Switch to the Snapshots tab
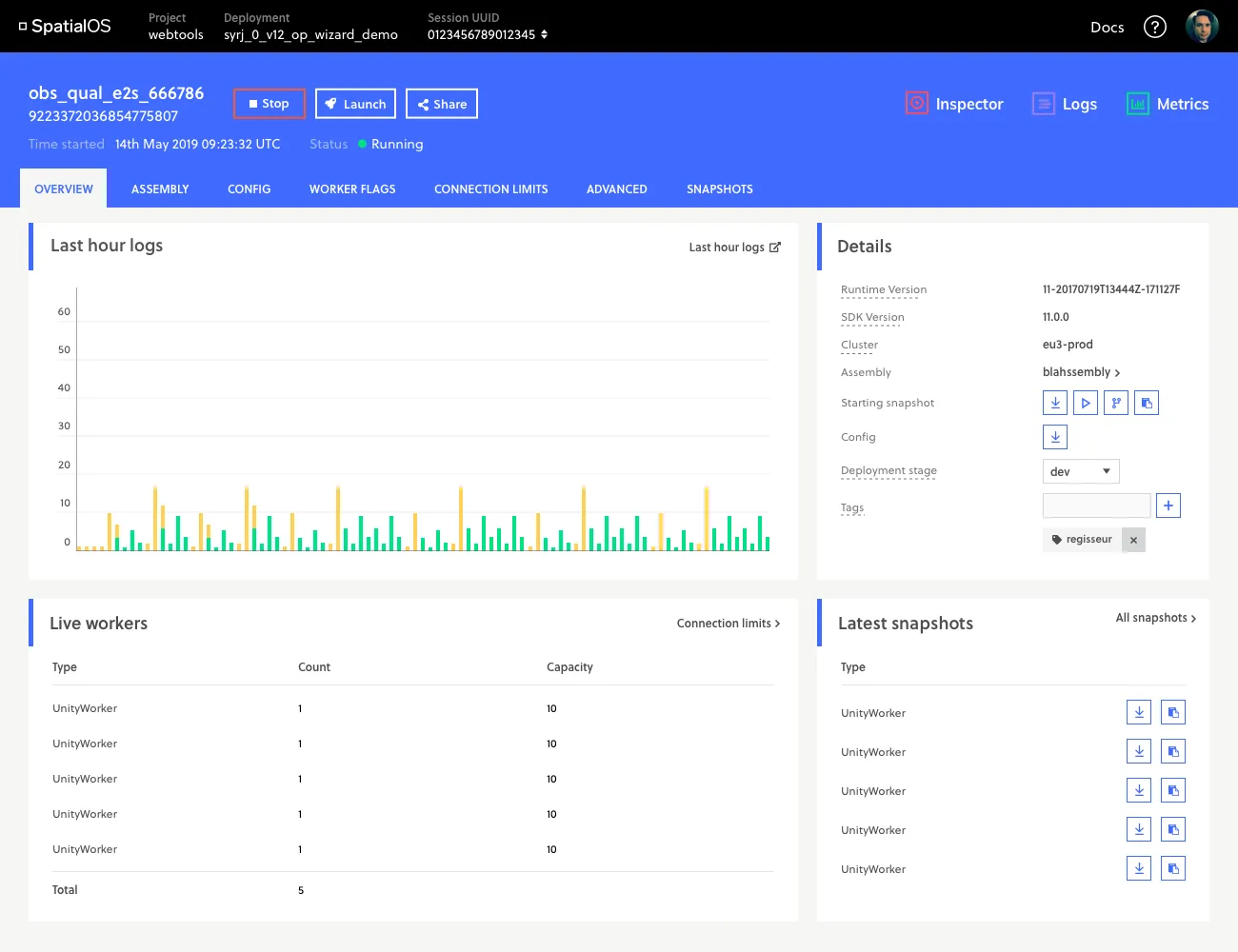 [719, 189]
